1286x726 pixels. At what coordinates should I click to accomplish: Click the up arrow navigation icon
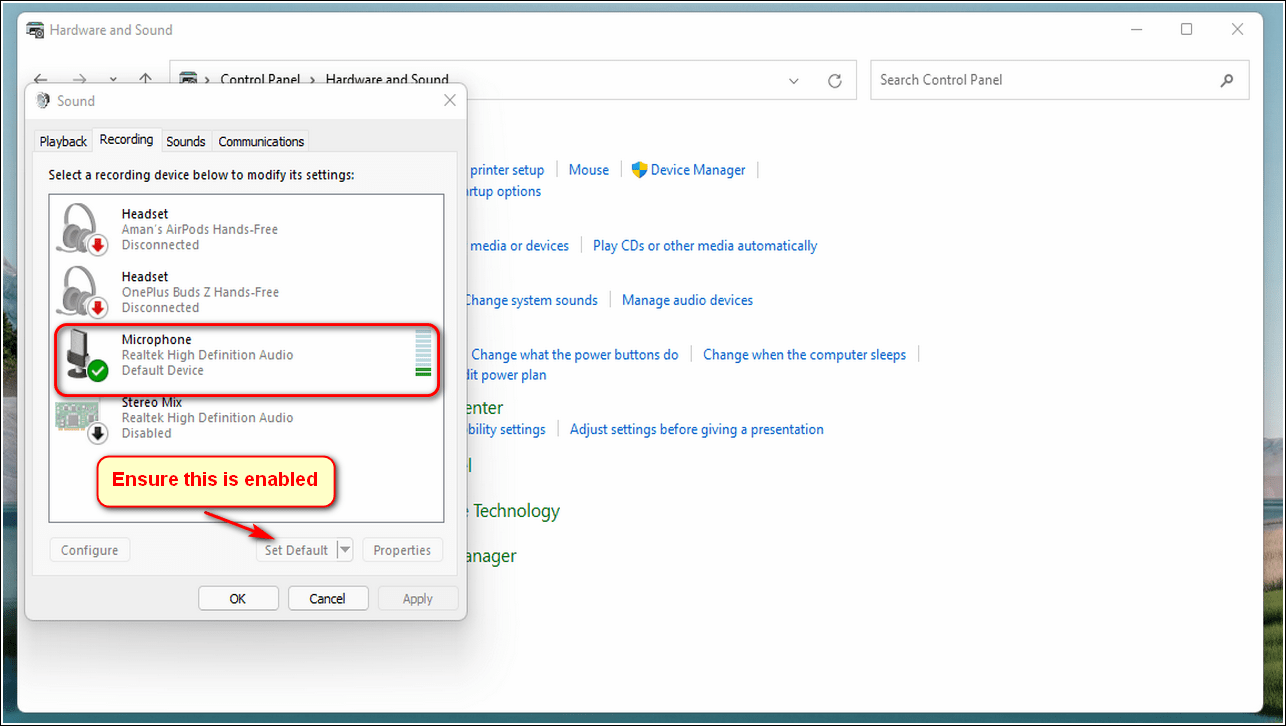[146, 79]
